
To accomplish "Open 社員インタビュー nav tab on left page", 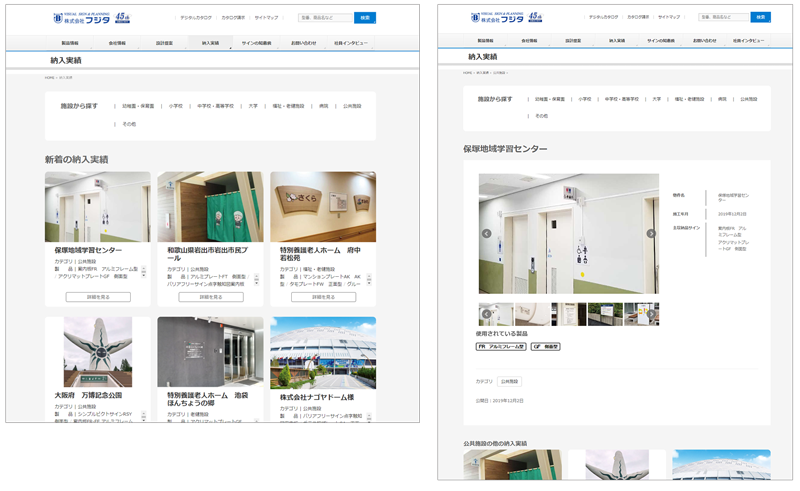I will (351, 43).
